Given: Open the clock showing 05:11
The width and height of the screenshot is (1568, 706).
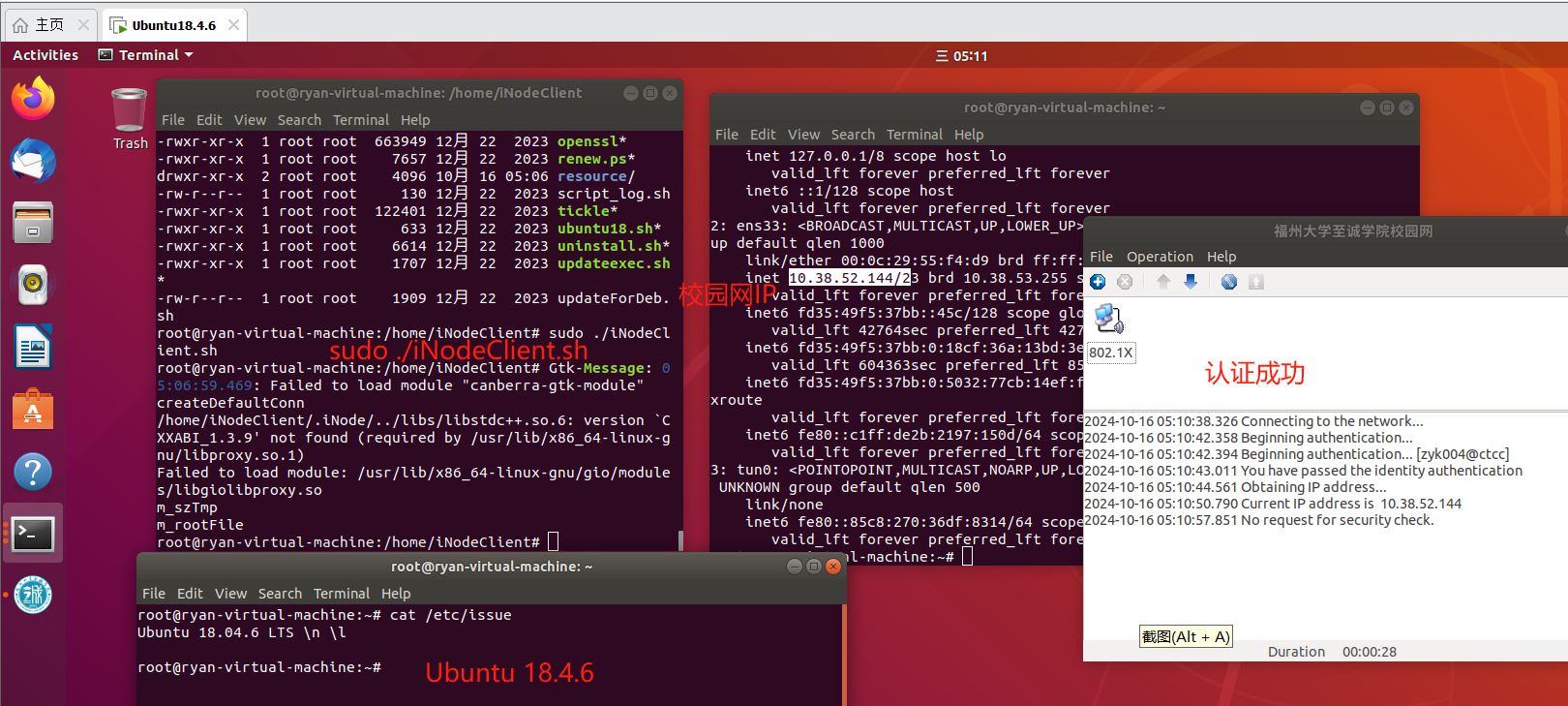Looking at the screenshot, I should click(x=961, y=56).
